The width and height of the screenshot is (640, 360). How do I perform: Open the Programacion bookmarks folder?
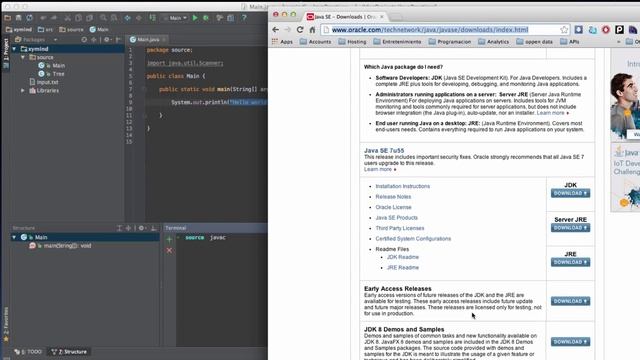click(x=450, y=42)
